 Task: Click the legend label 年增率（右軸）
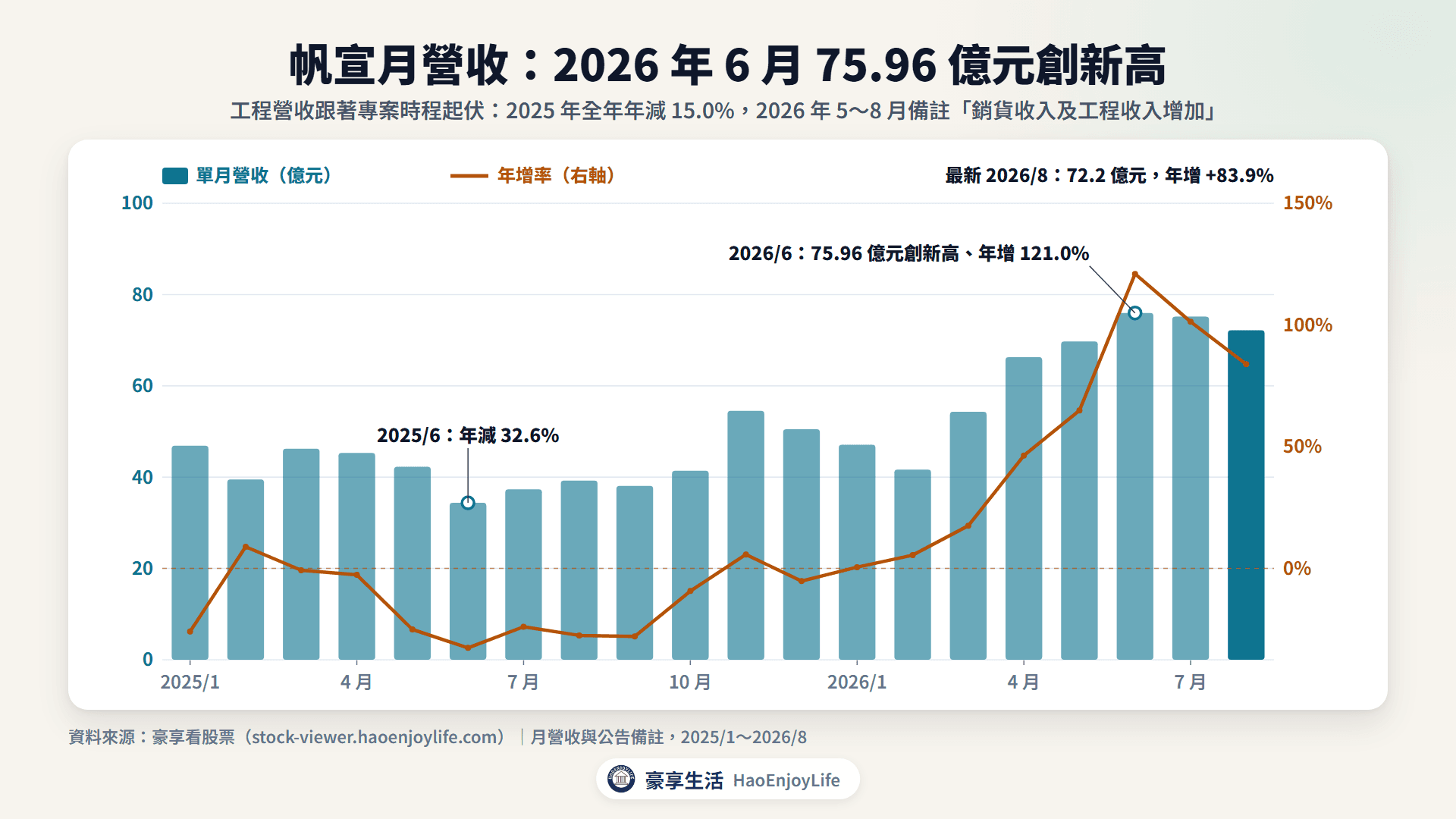[557, 176]
